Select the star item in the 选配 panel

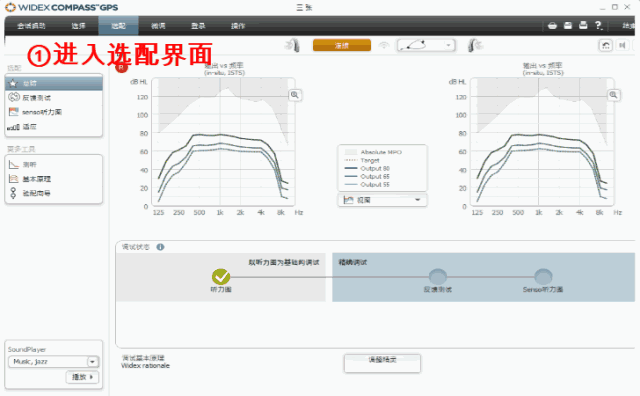(53, 83)
